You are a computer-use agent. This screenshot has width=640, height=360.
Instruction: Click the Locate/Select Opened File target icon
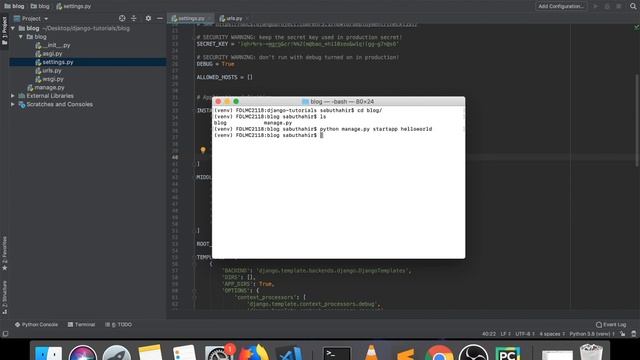coord(122,18)
